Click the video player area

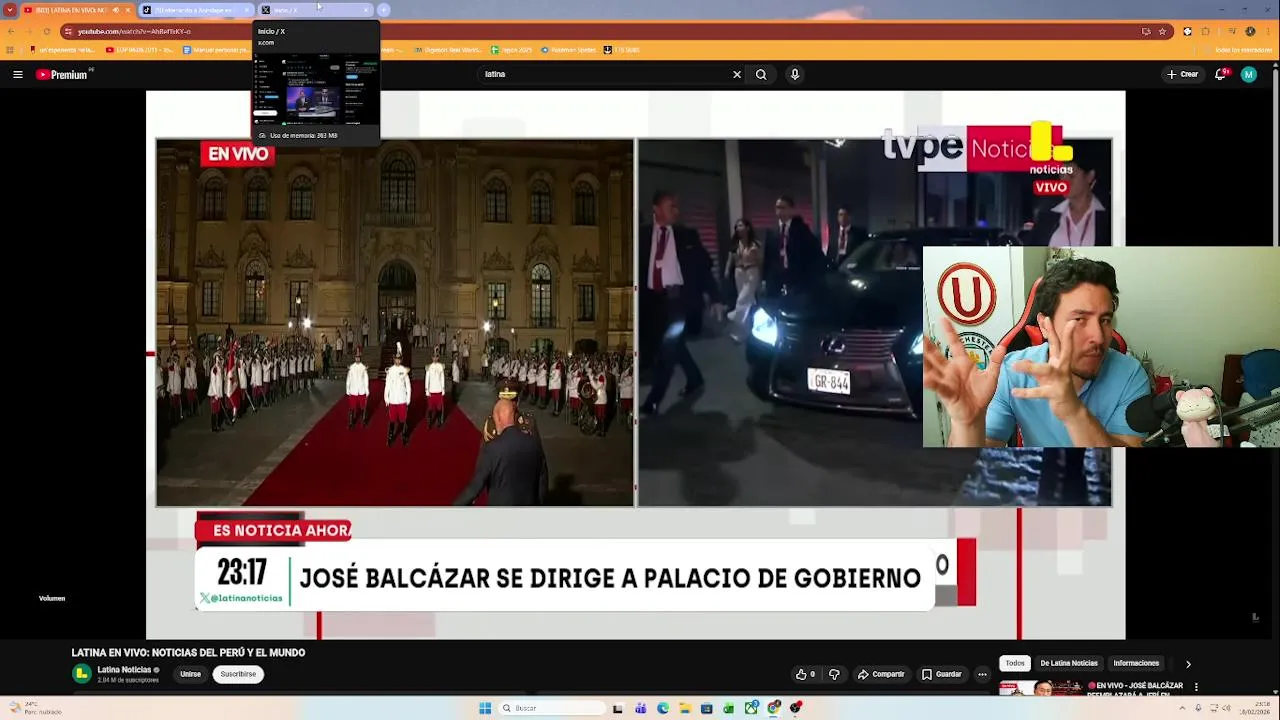pos(635,365)
